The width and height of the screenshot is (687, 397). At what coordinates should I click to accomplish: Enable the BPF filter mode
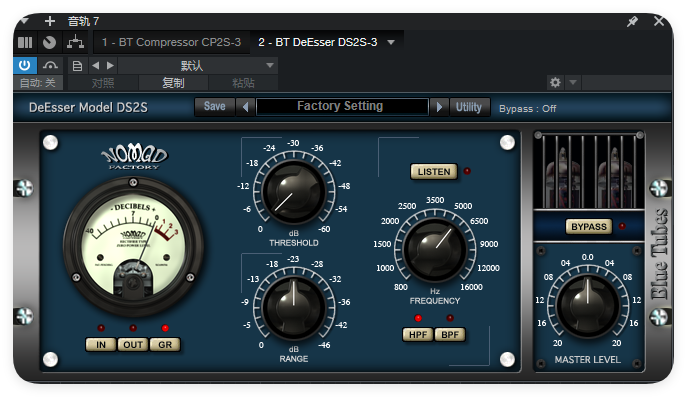[450, 335]
